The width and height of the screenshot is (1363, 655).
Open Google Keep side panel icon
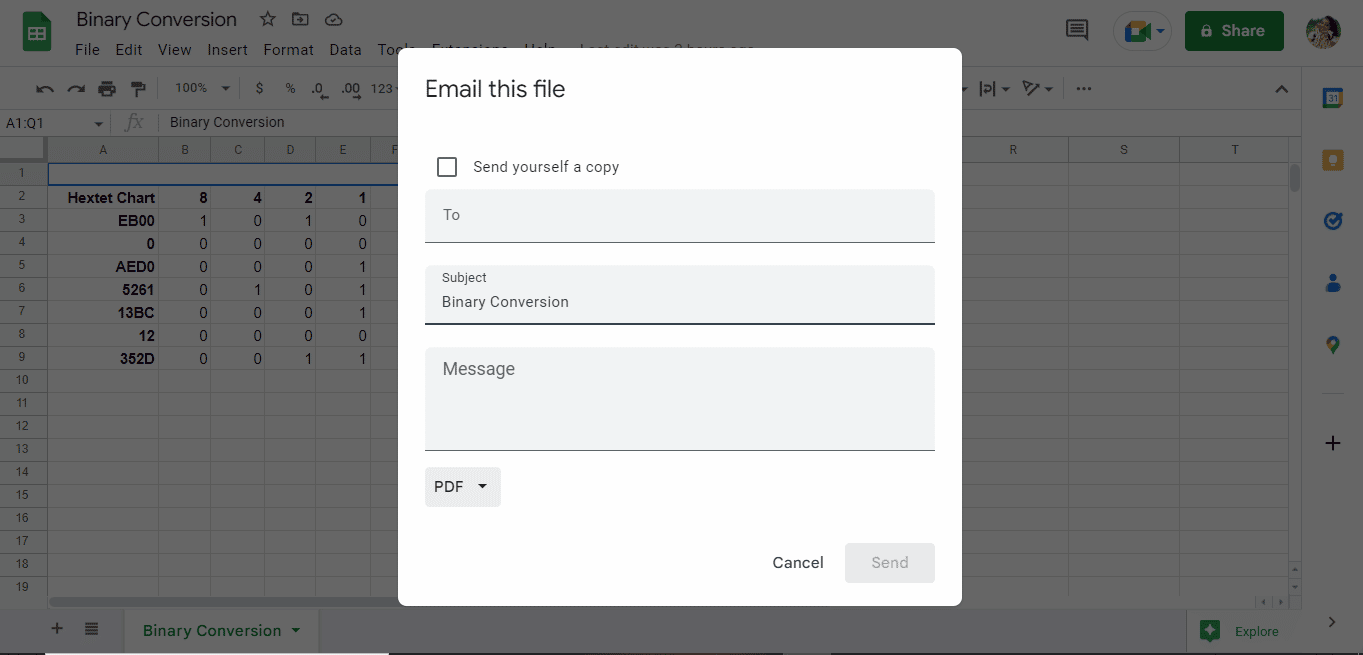(1332, 160)
